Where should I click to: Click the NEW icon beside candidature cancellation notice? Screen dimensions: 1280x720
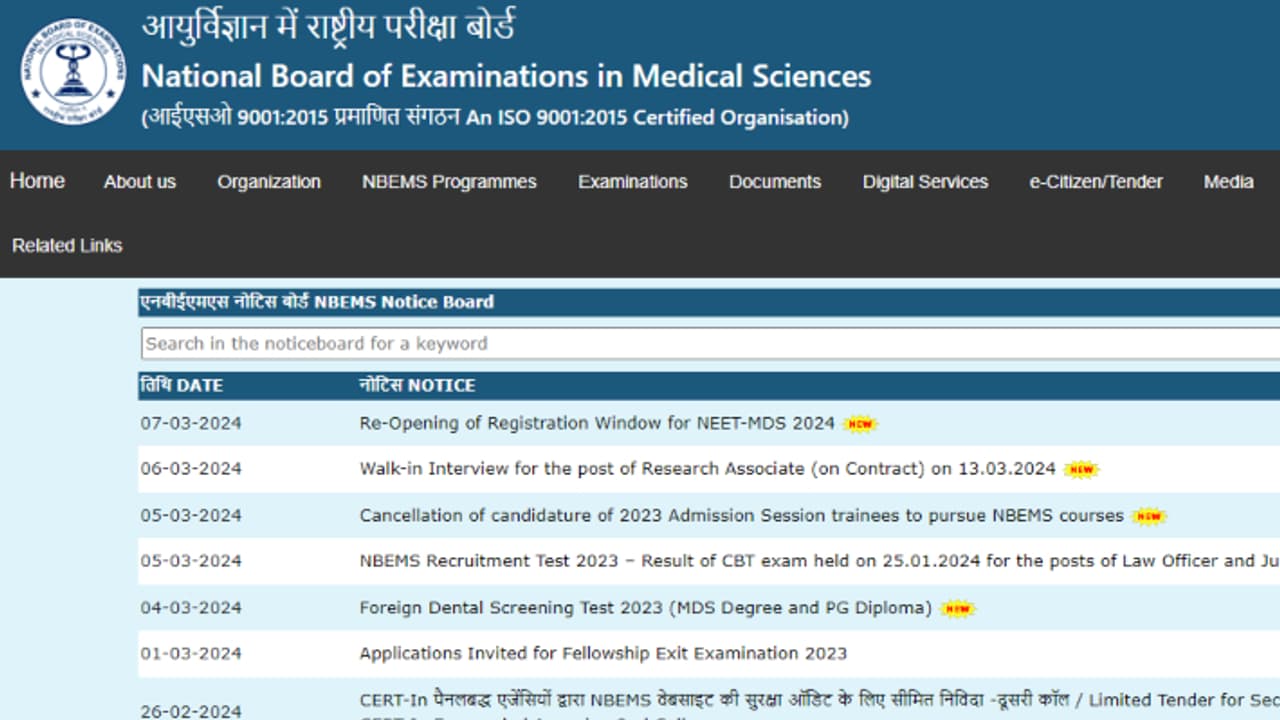(x=1150, y=516)
